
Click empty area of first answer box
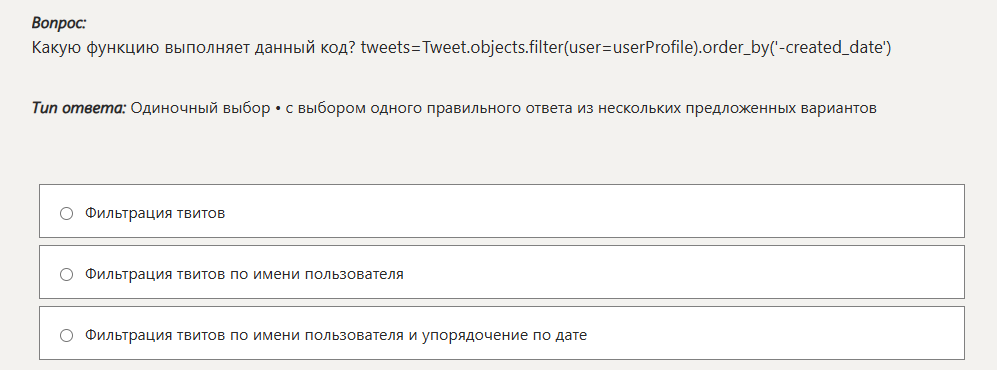click(x=591, y=211)
